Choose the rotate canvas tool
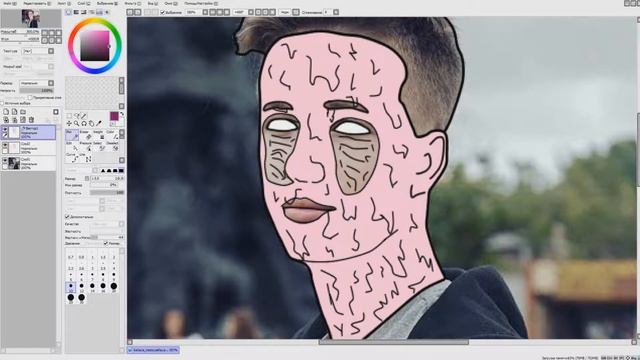Screen dimensions: 640x360 tap(84, 123)
